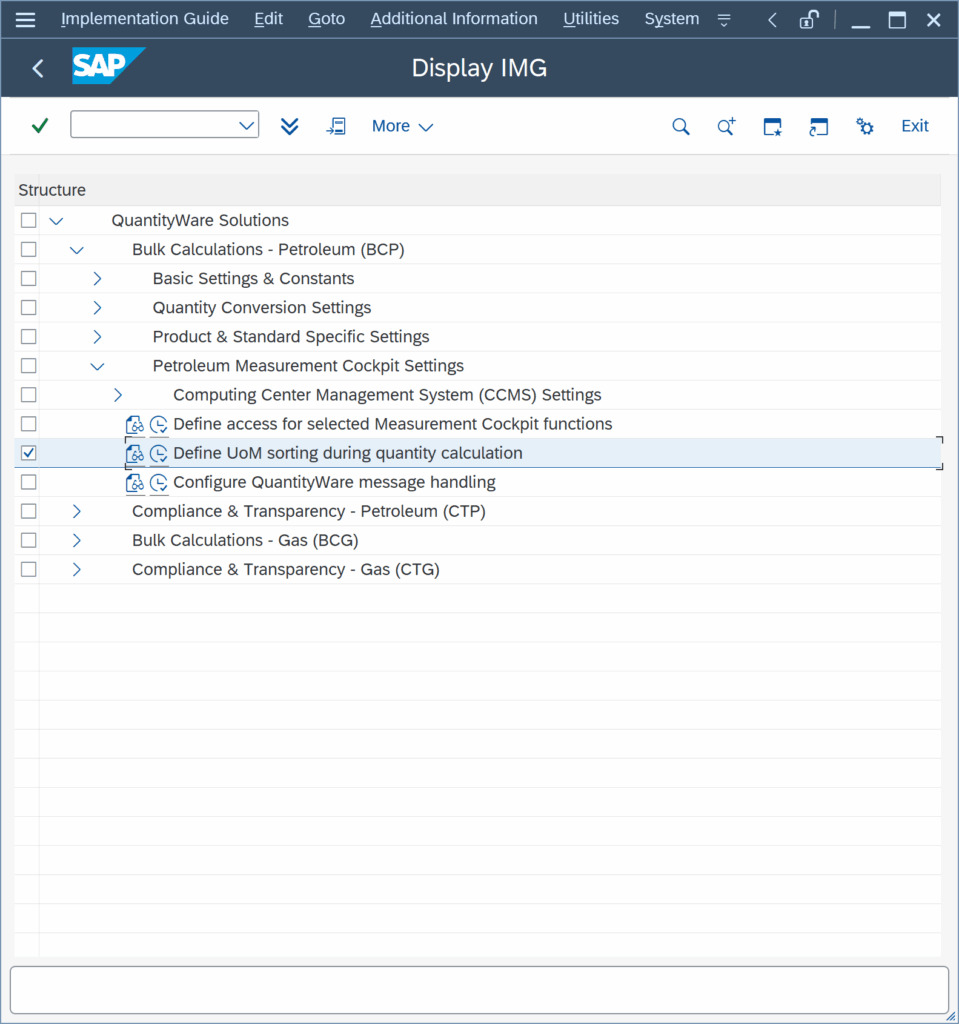This screenshot has width=959, height=1024.
Task: Collapse Petroleum Measurement Cockpit Settings node
Action: (97, 366)
